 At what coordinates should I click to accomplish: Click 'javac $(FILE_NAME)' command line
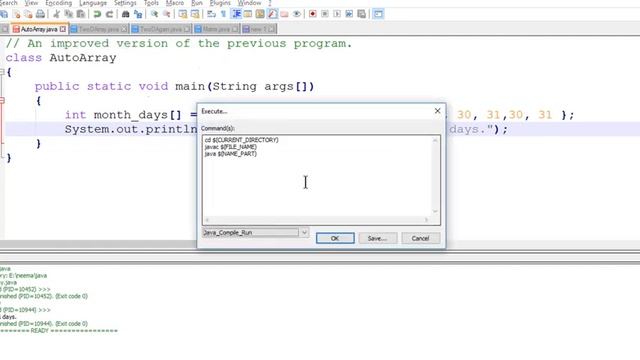click(x=231, y=147)
